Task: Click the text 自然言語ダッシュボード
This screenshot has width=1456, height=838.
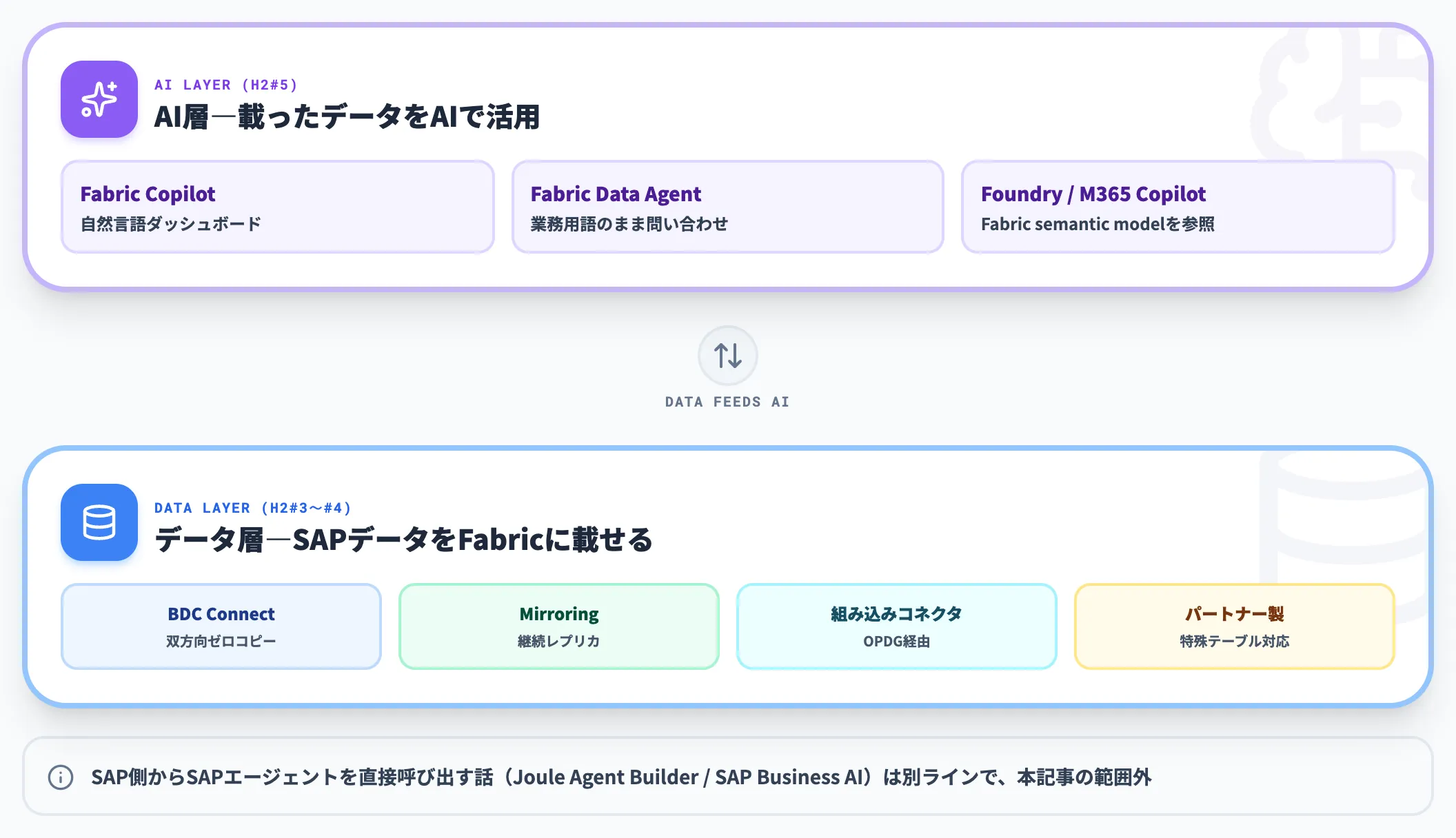Action: (171, 224)
